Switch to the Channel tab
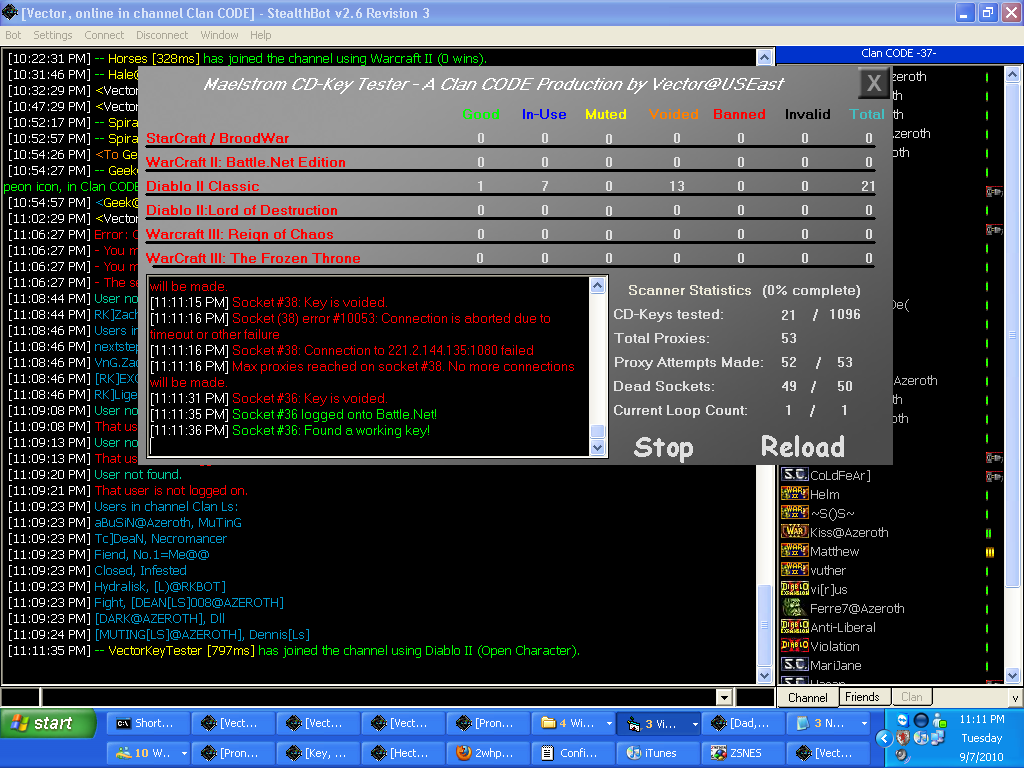This screenshot has height=768, width=1024. [807, 697]
